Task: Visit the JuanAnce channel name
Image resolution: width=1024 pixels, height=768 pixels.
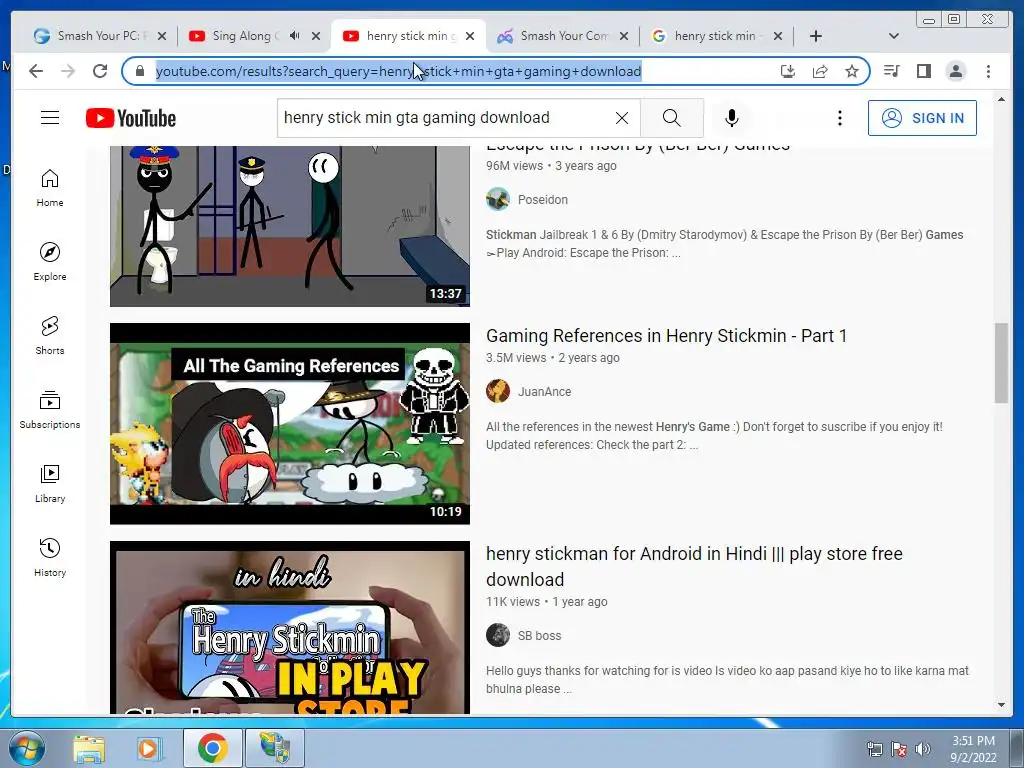Action: (545, 392)
